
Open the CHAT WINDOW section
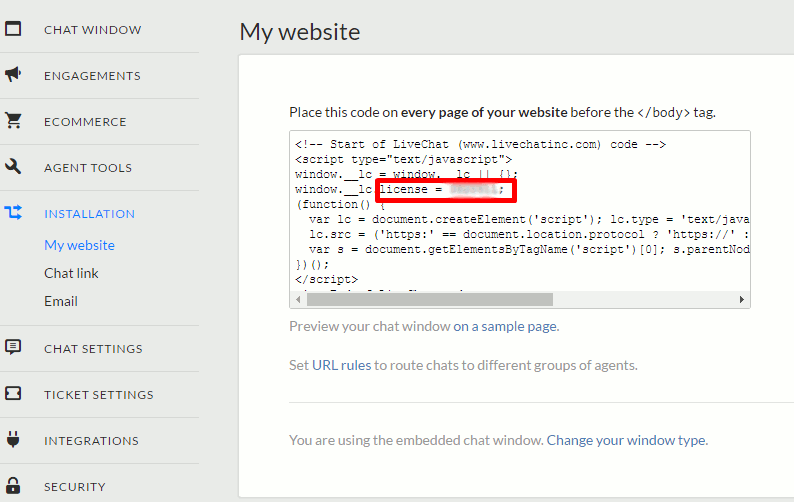tap(93, 30)
